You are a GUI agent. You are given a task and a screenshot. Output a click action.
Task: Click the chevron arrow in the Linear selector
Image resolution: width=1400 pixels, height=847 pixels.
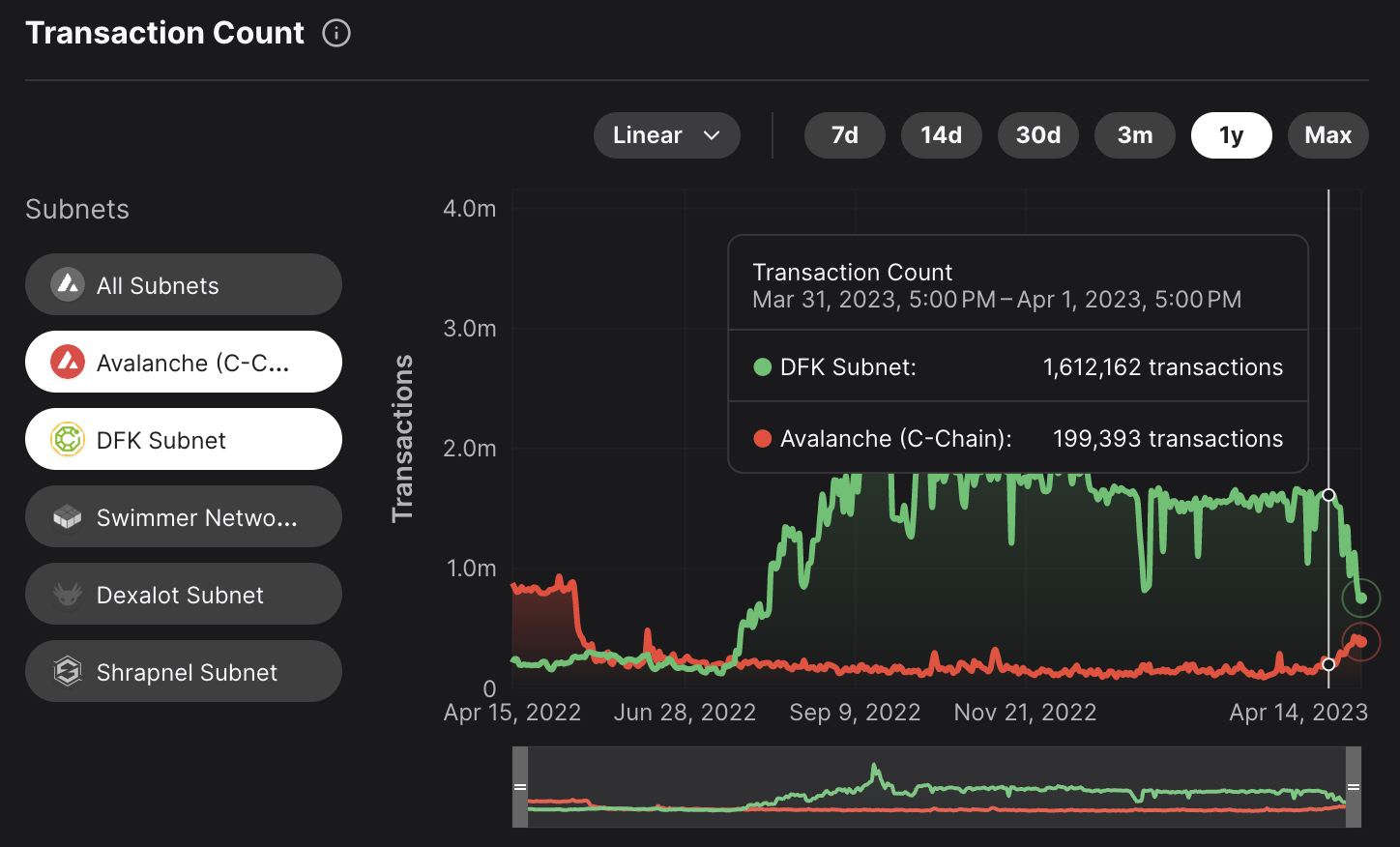pyautogui.click(x=713, y=135)
